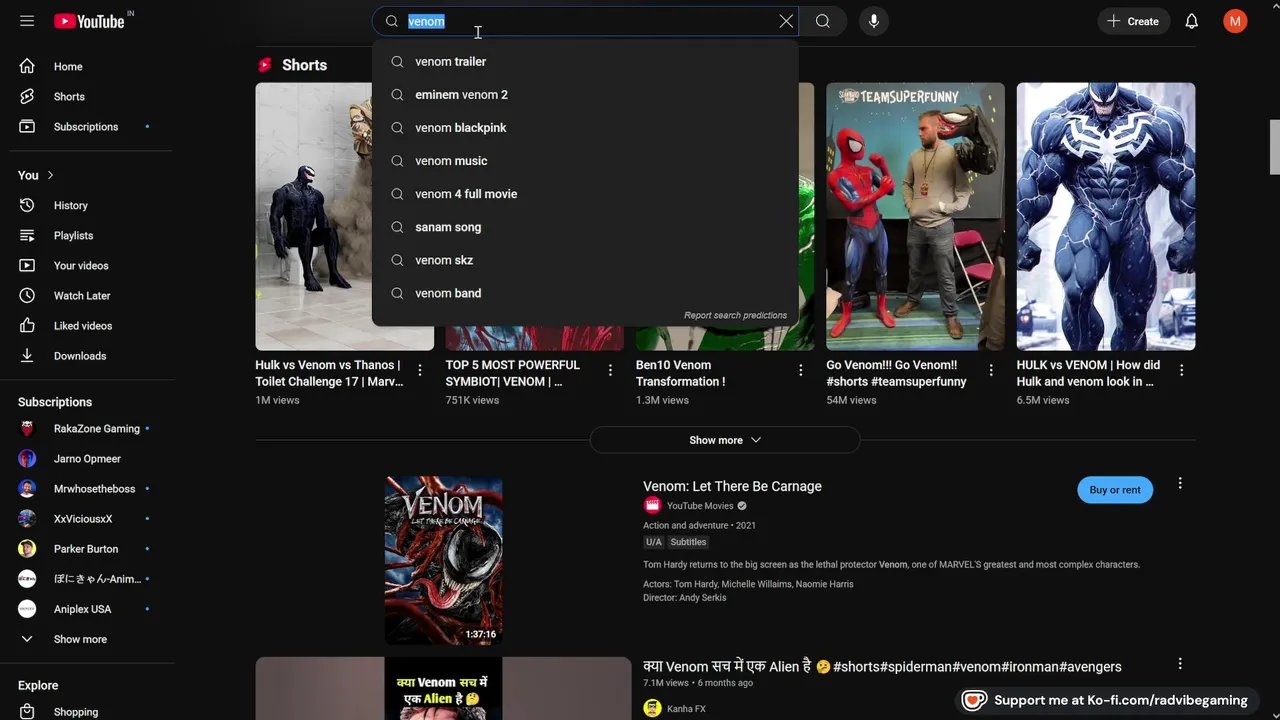Open the XxViciousxX subscription

[88, 519]
